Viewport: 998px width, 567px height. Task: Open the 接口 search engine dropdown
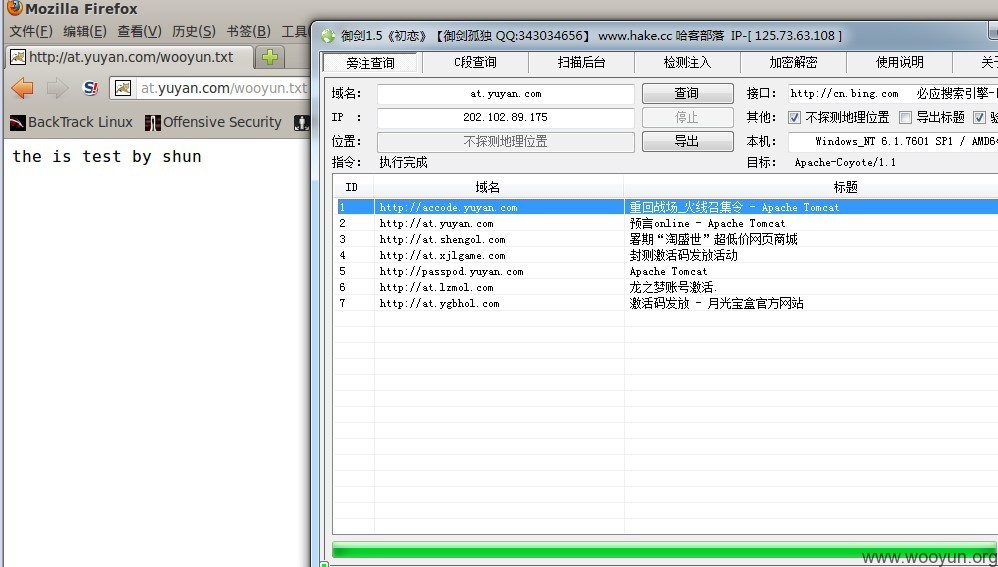[x=892, y=94]
